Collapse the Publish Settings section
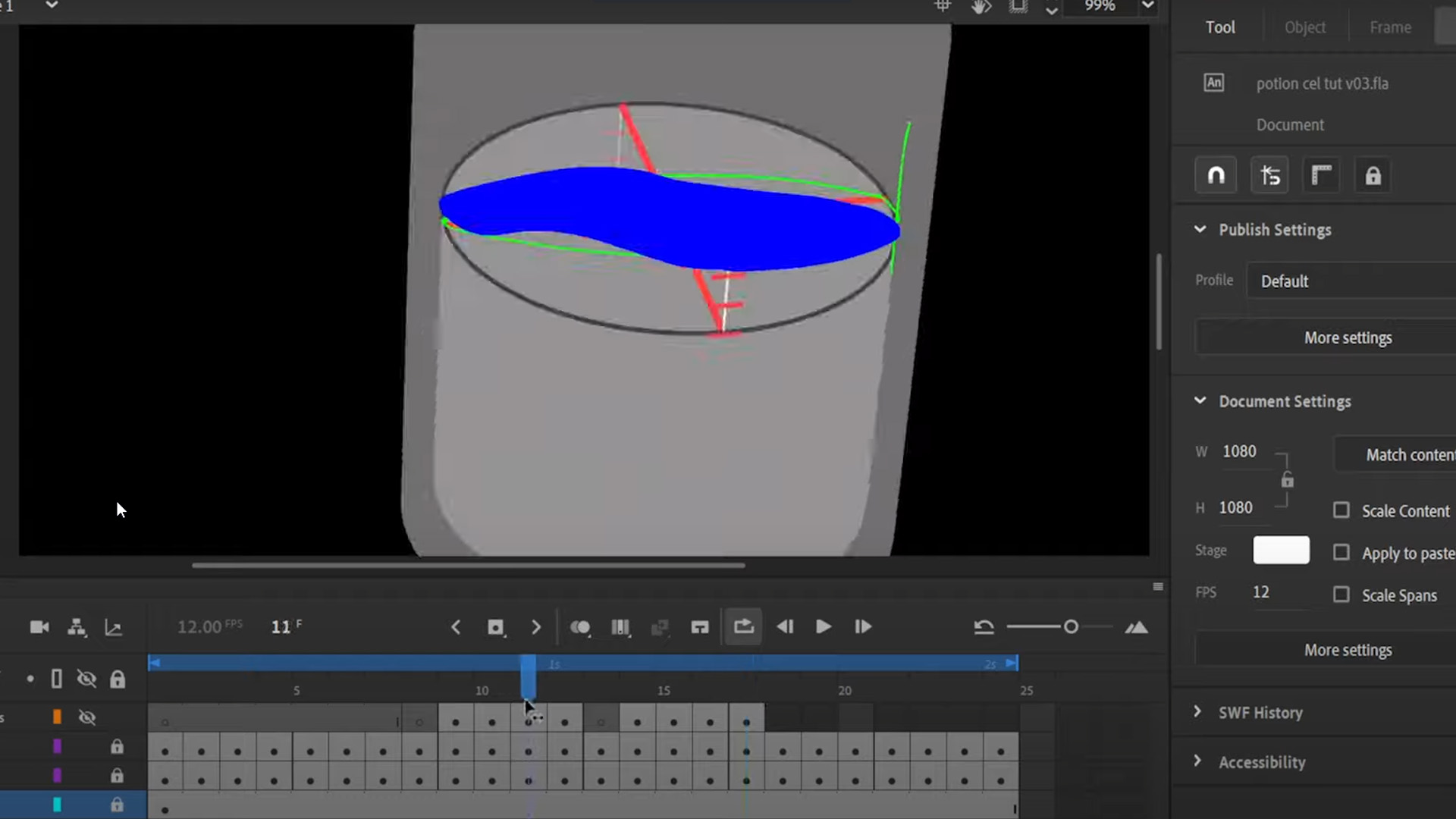Image resolution: width=1456 pixels, height=819 pixels. 1200,229
